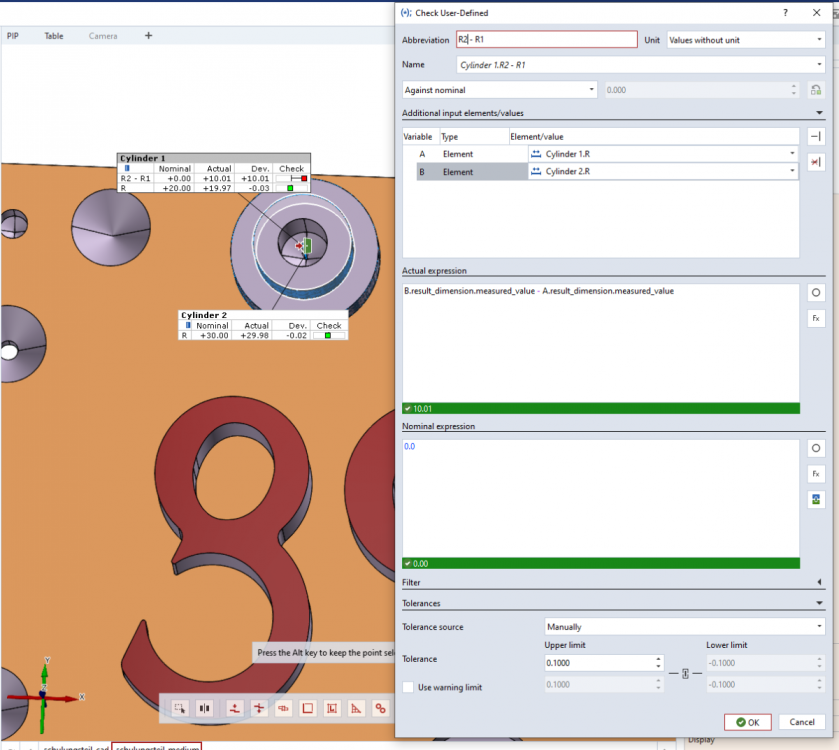Click the rectangle selection tool in bottom toolbar
The image size is (839, 750).
(x=179, y=708)
